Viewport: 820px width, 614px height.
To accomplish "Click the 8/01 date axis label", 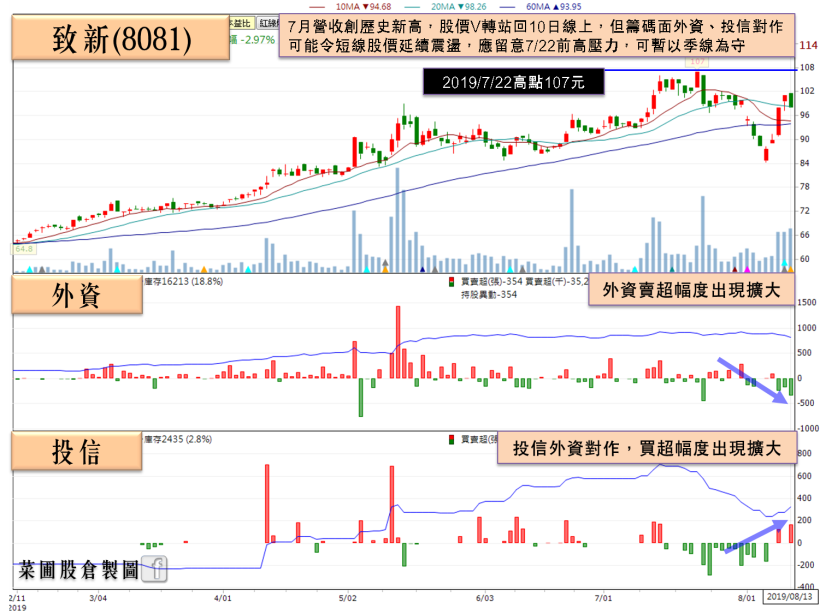I will point(747,598).
